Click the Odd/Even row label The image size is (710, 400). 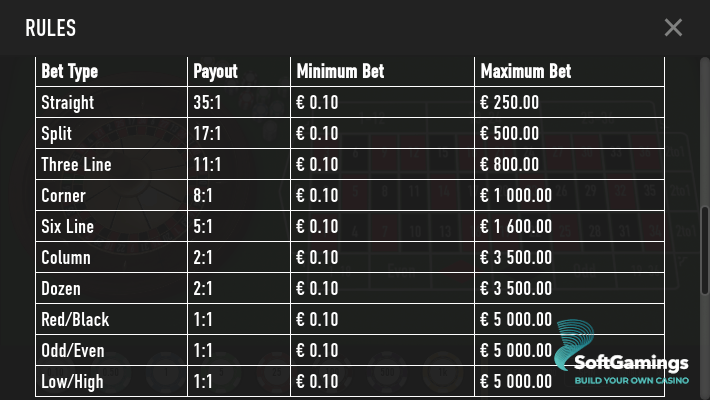pyautogui.click(x=73, y=350)
